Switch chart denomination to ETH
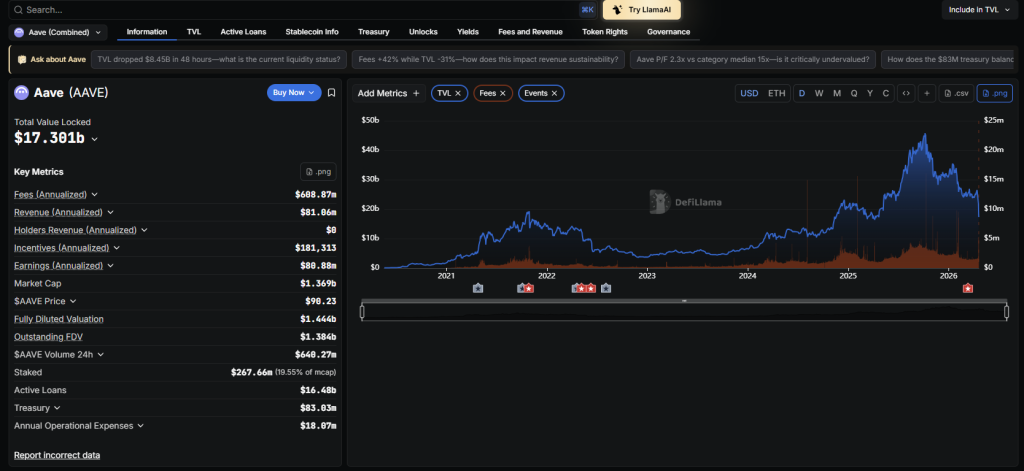The height and width of the screenshot is (471, 1024). (x=776, y=93)
